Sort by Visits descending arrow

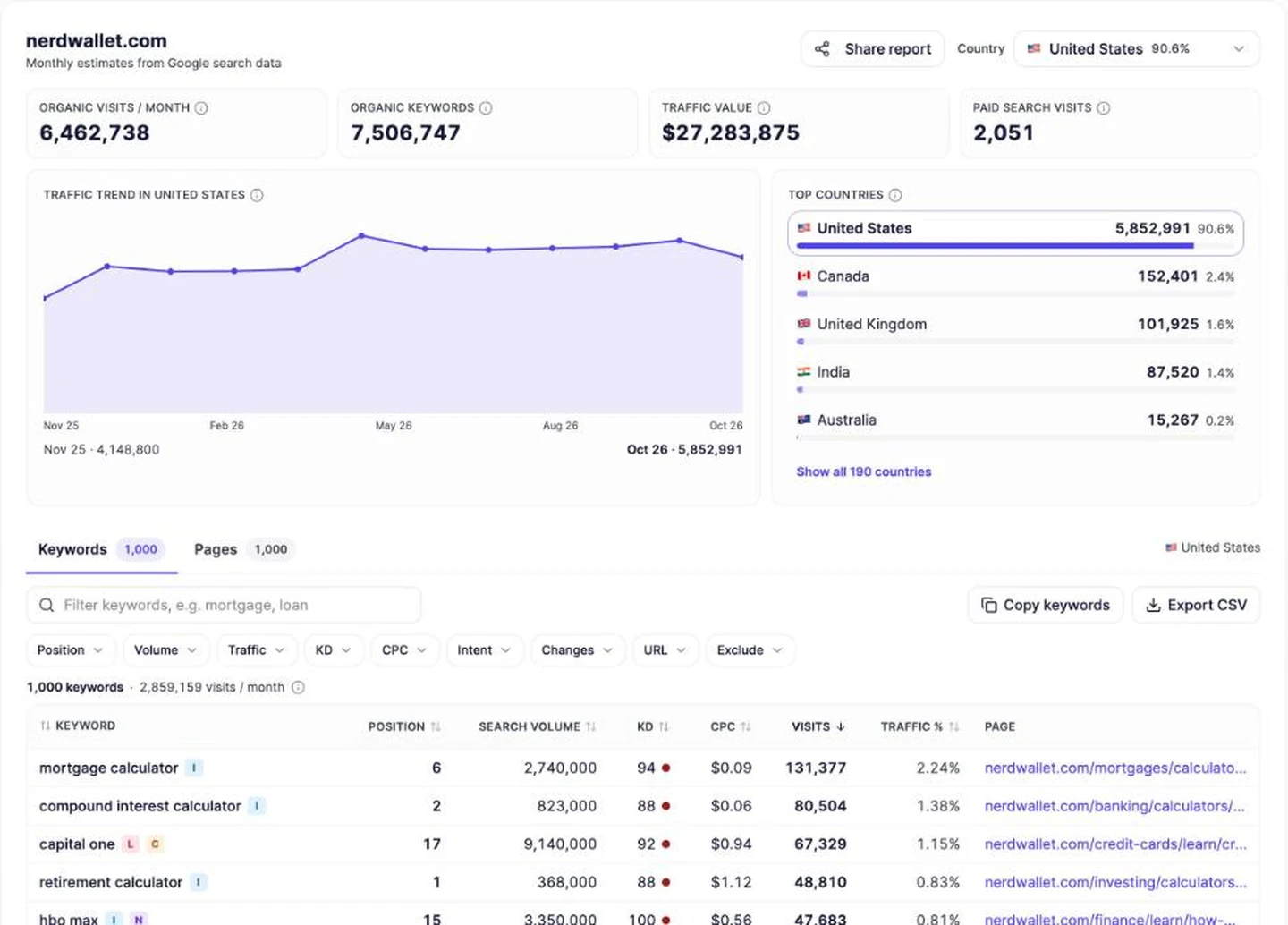click(x=841, y=726)
